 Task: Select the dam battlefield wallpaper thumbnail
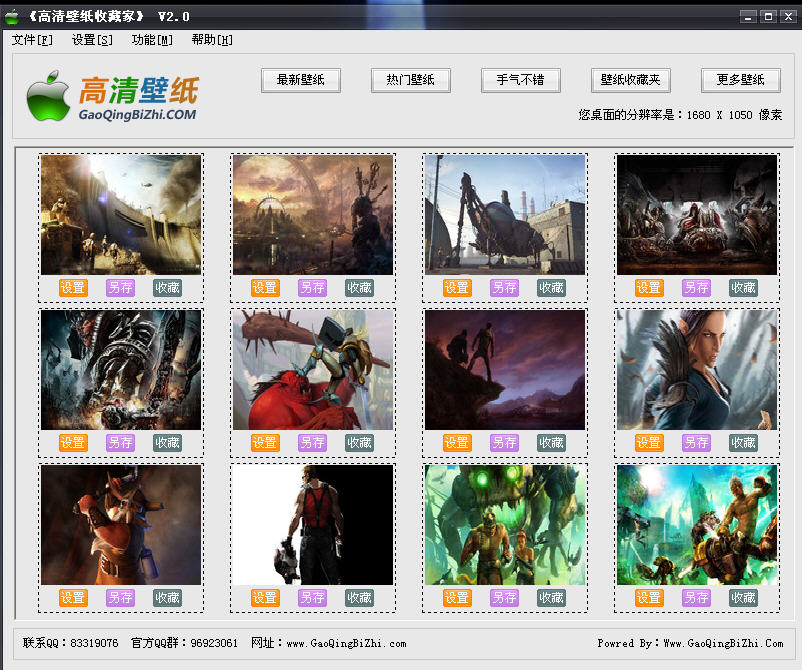(121, 215)
